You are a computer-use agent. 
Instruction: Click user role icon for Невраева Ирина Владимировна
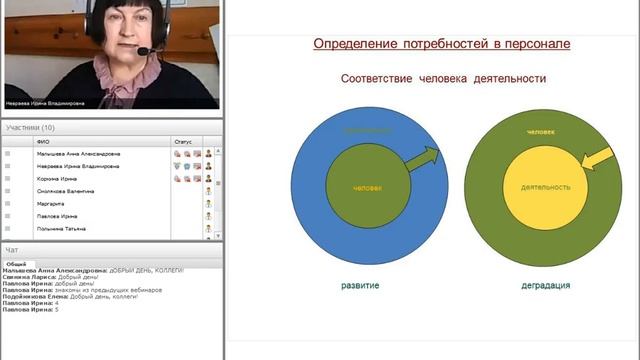(209, 166)
